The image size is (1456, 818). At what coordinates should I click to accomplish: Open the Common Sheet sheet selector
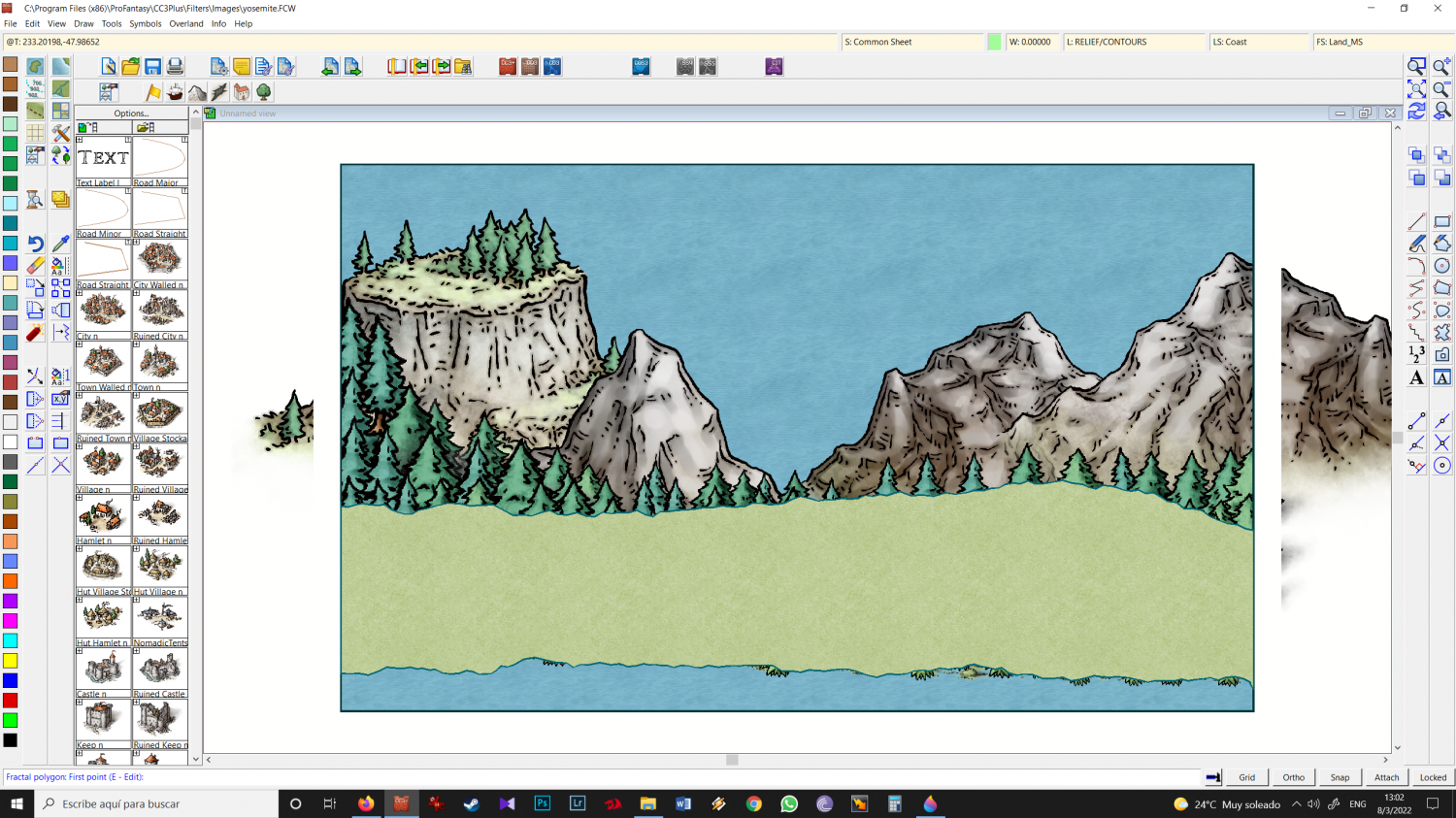click(x=912, y=42)
